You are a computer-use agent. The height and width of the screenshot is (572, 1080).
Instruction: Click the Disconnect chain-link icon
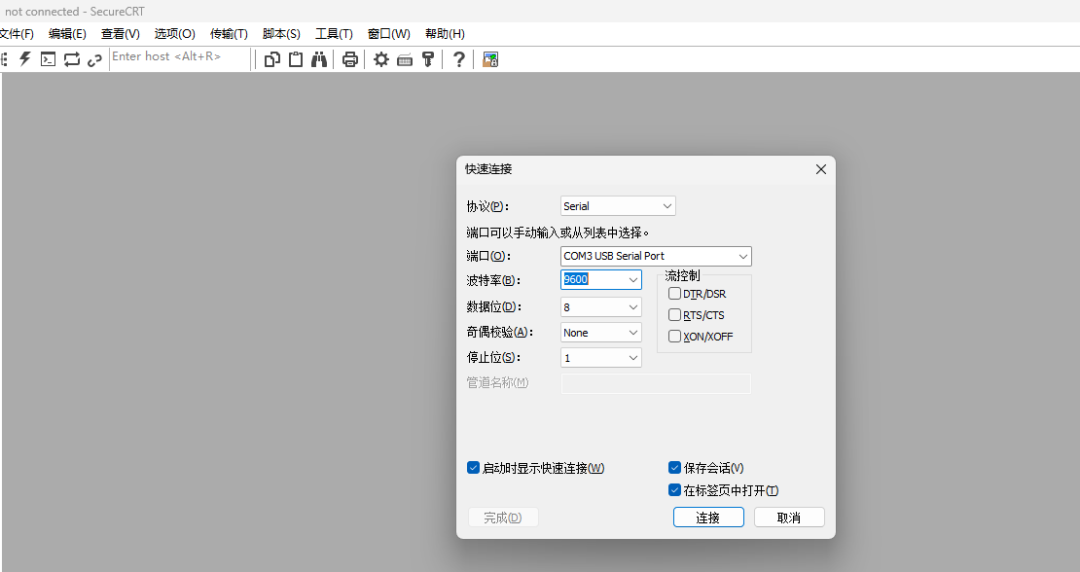[x=94, y=60]
